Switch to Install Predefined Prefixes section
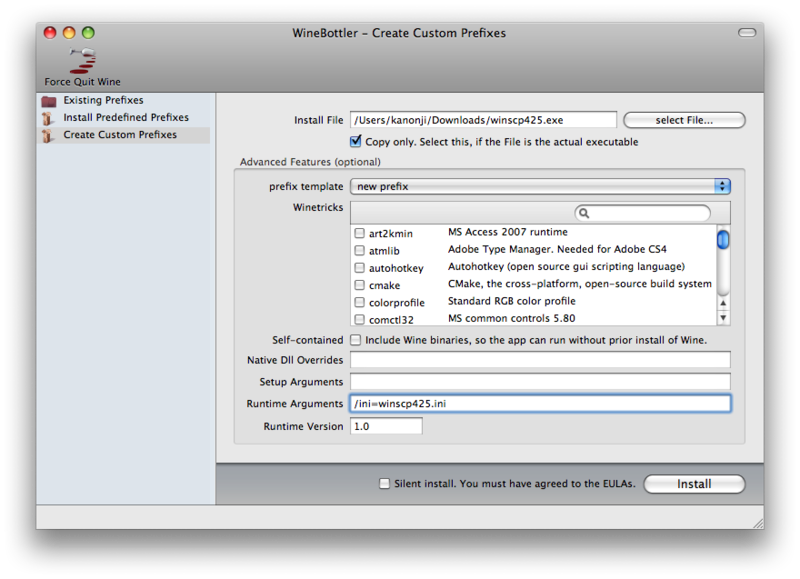The height and width of the screenshot is (579, 800). point(126,117)
